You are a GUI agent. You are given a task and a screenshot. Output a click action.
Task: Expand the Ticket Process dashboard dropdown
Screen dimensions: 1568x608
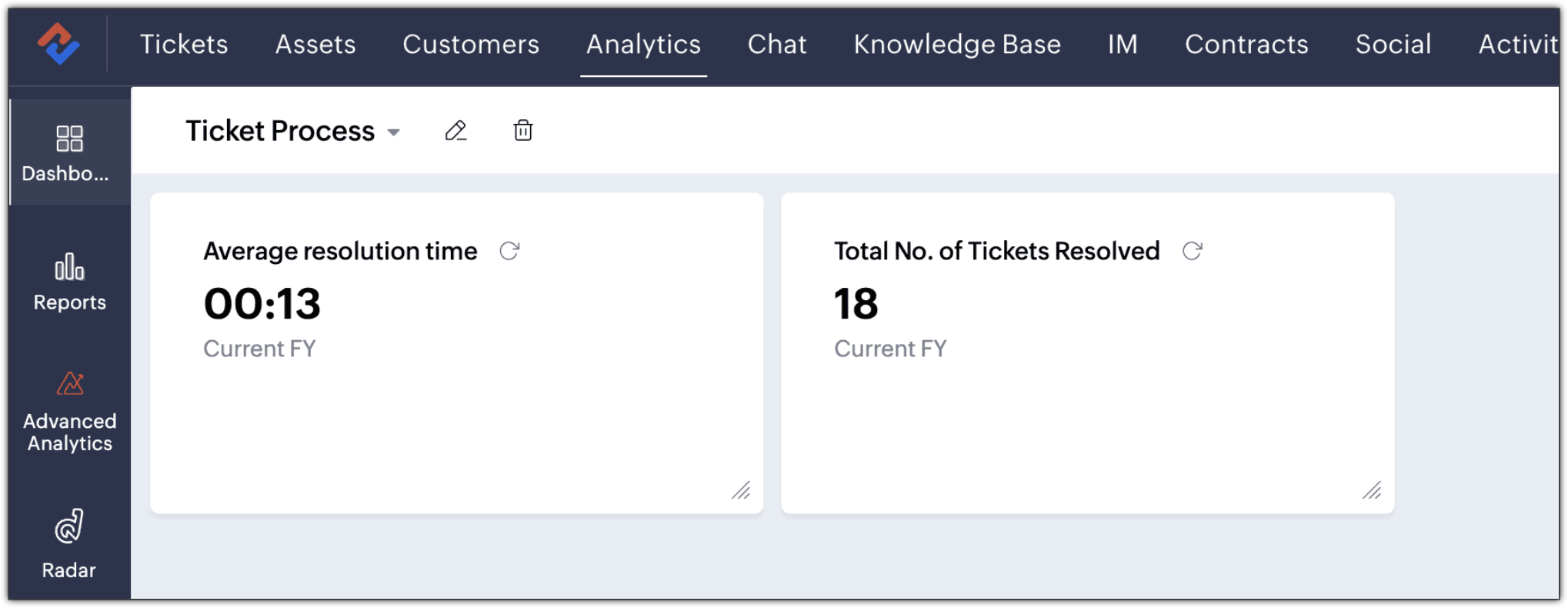394,132
